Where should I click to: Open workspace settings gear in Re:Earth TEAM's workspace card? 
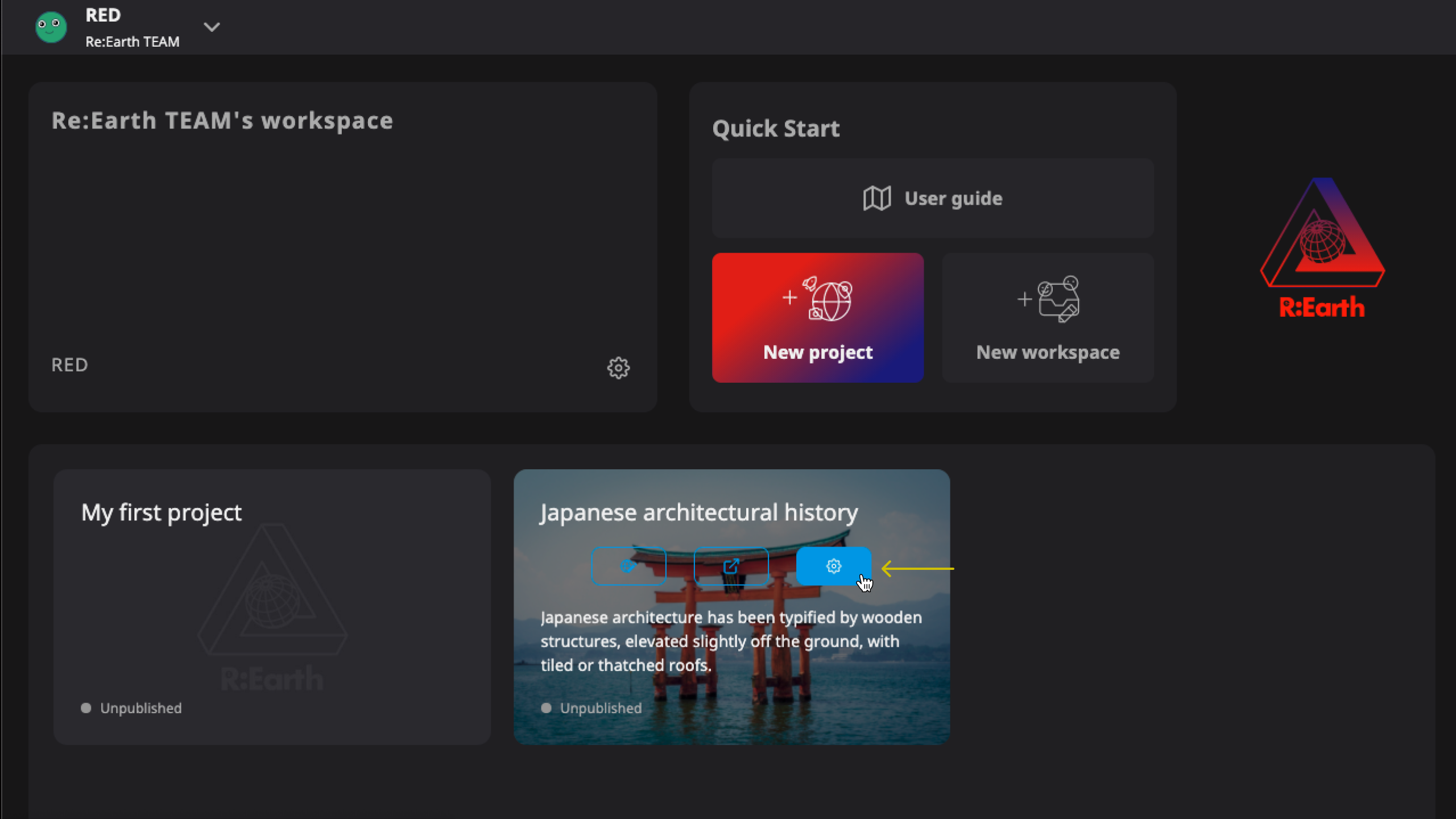618,367
